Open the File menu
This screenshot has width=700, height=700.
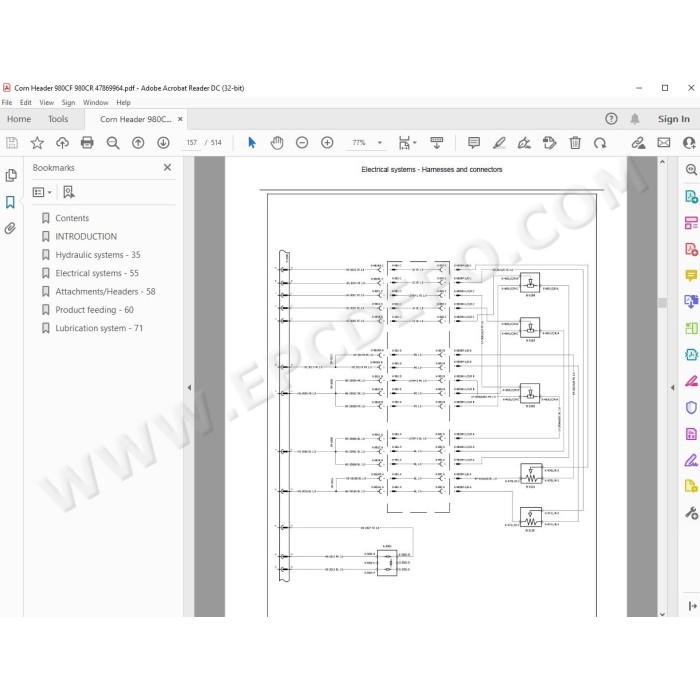[7, 102]
